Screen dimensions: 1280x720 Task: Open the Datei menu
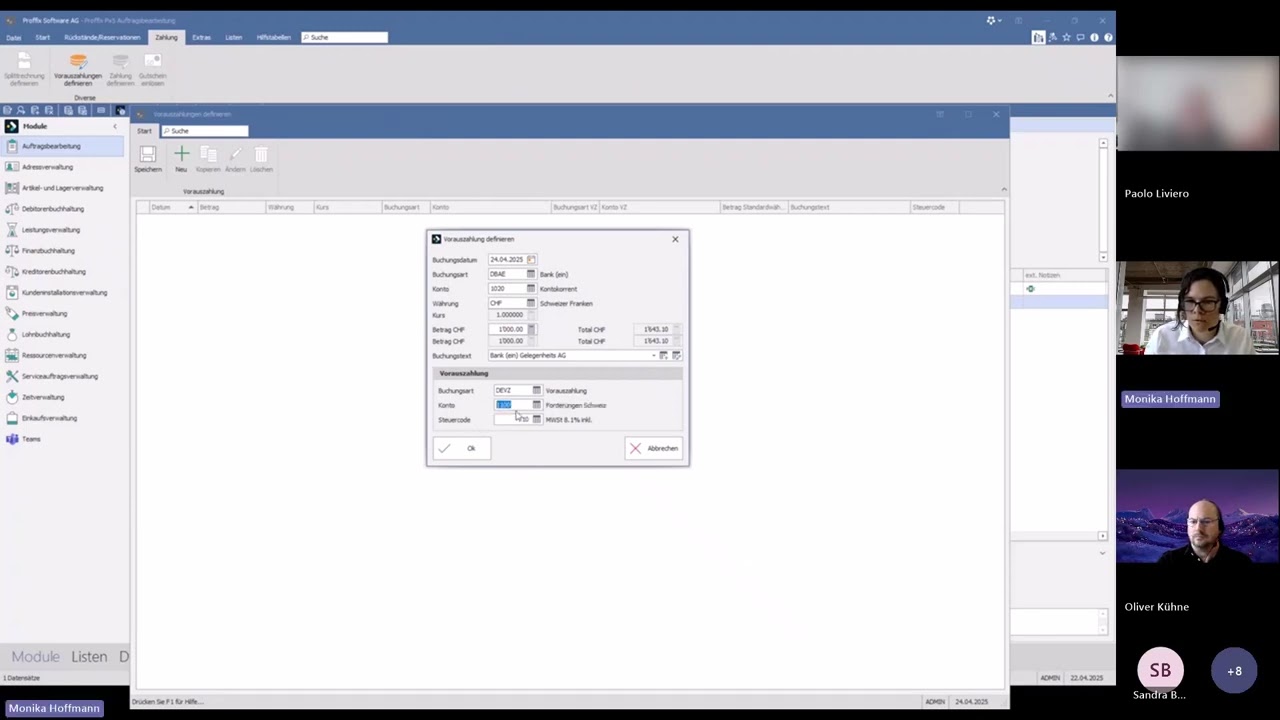coord(14,37)
